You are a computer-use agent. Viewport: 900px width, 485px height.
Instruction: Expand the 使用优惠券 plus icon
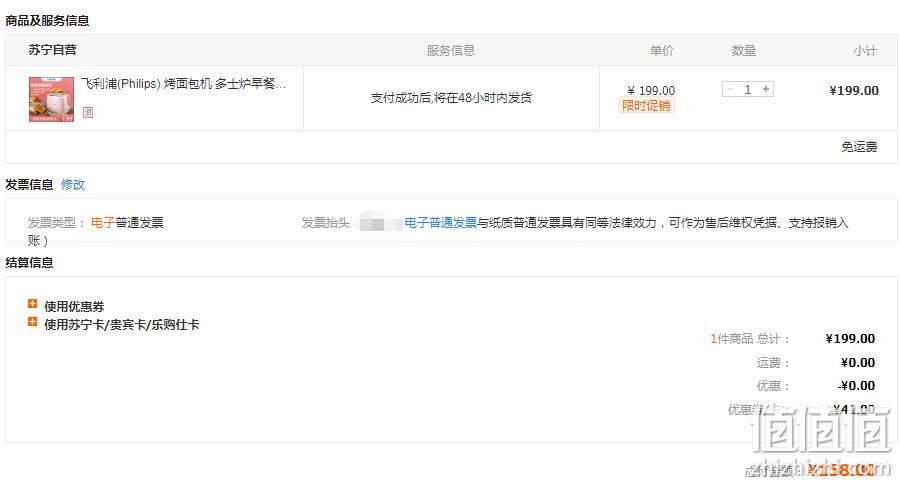[33, 304]
